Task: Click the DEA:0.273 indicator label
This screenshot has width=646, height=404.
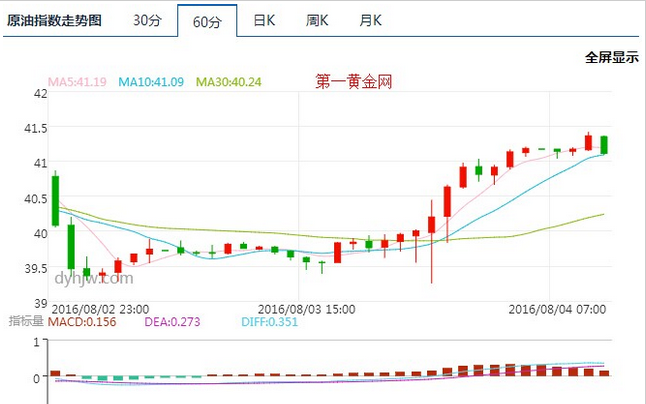Action: 172,322
